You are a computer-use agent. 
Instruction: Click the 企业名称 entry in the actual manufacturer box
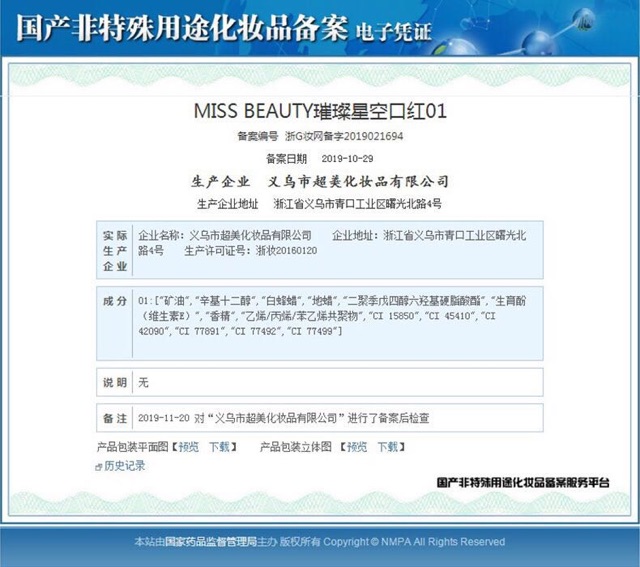(x=224, y=236)
